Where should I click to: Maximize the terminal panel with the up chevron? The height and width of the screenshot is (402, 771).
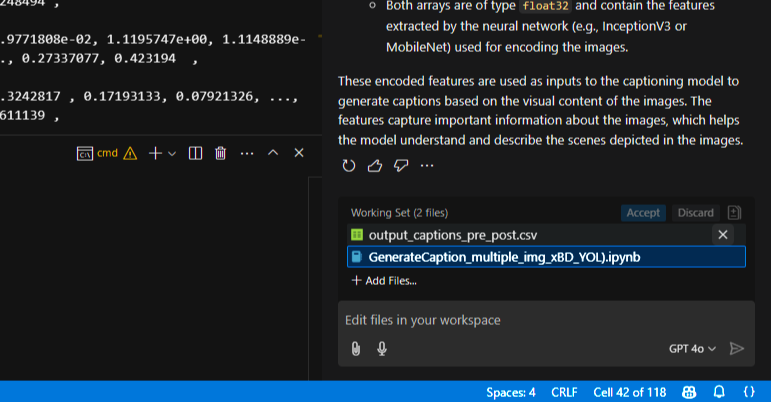coord(273,153)
